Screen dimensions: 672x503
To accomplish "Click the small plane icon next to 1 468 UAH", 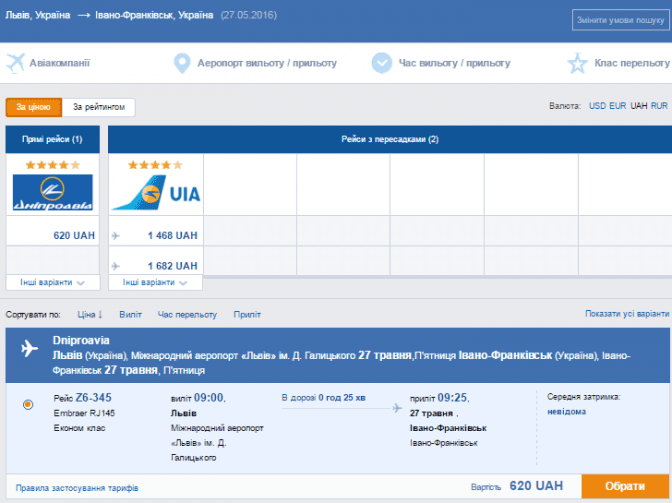I will click(116, 236).
